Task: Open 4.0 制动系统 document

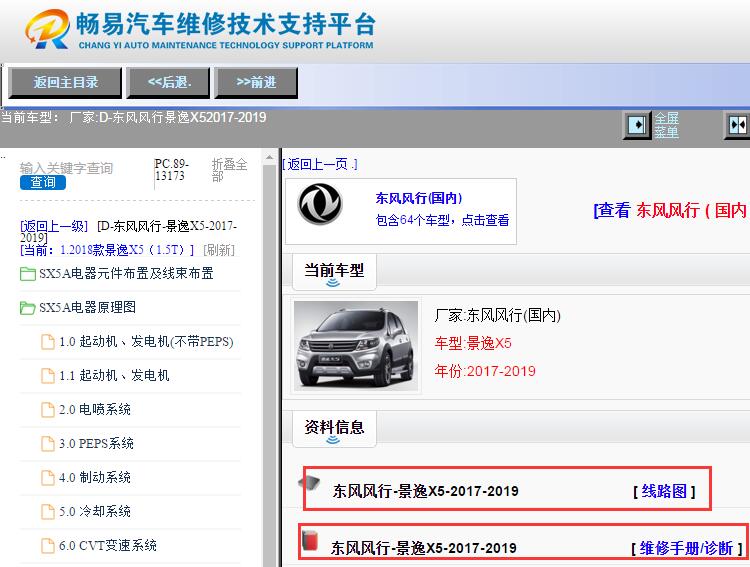Action: 95,478
